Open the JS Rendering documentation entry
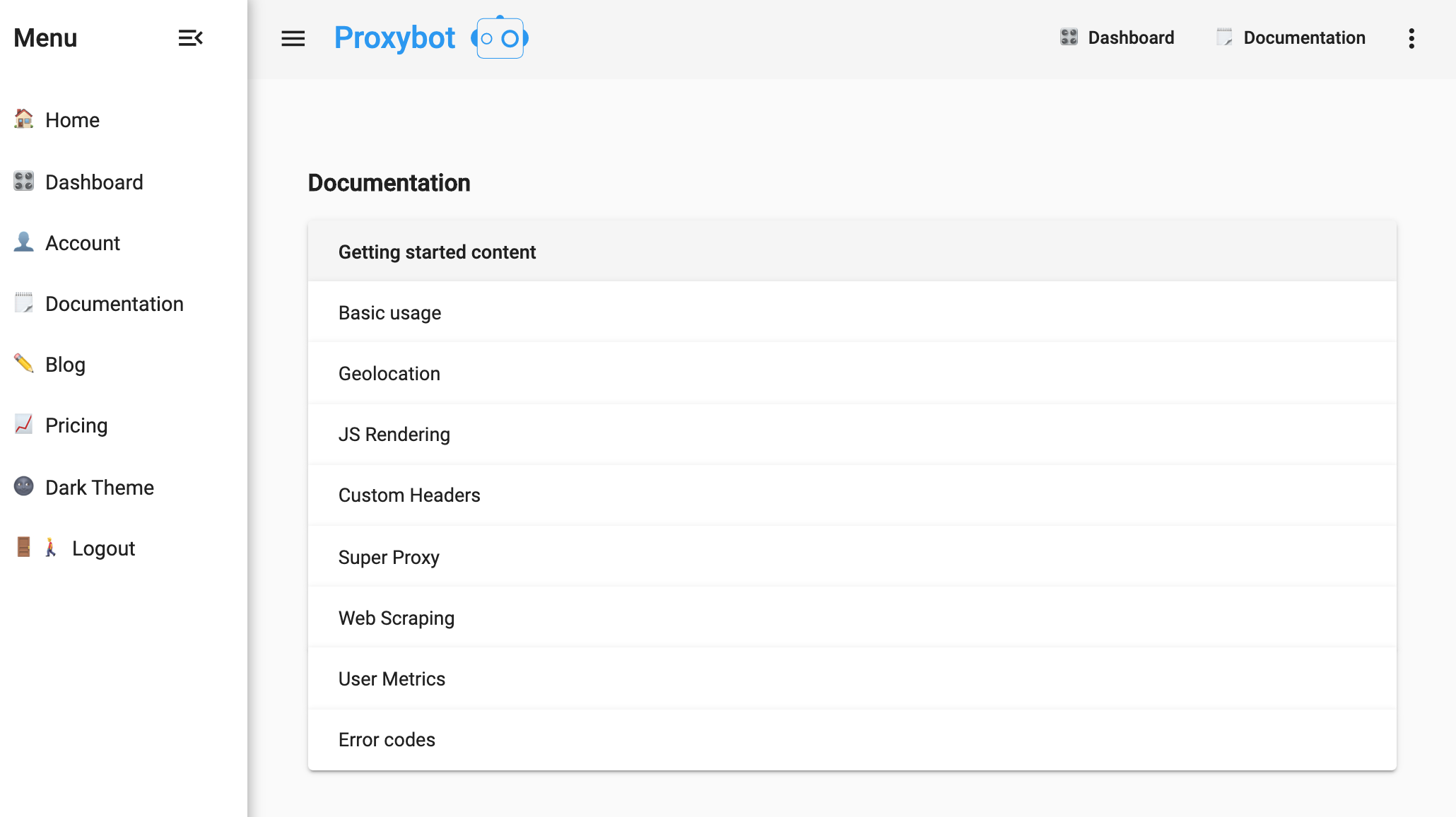 pos(852,434)
